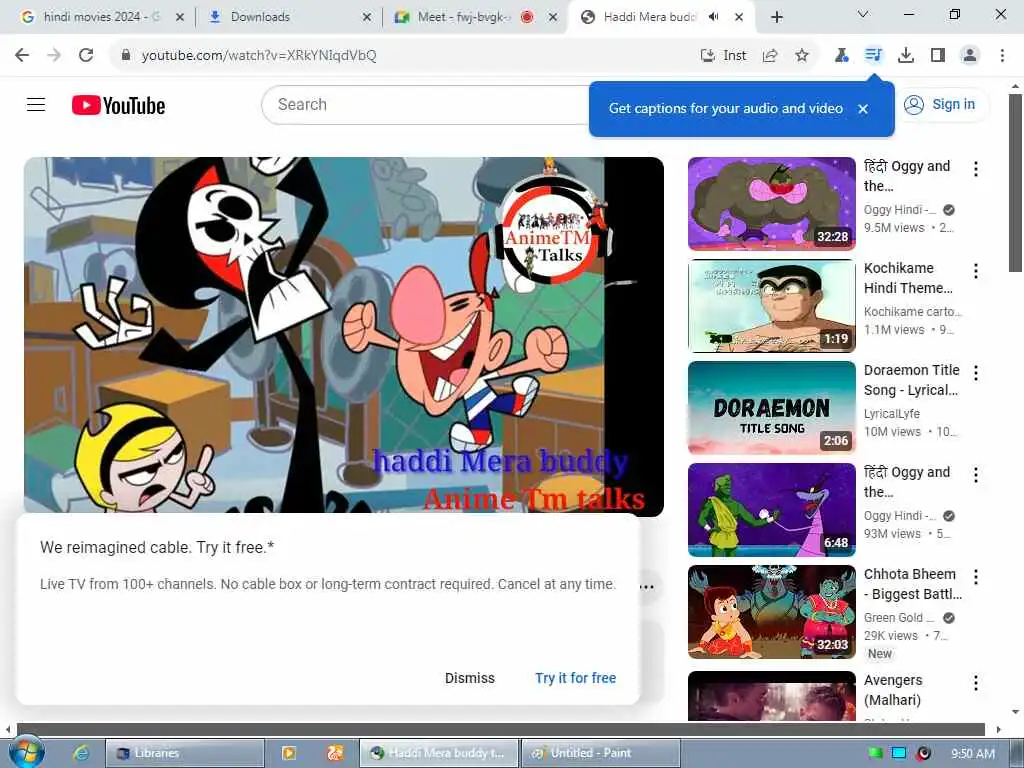
Task: Open the UC Browser taskbar icon
Action: [334, 753]
